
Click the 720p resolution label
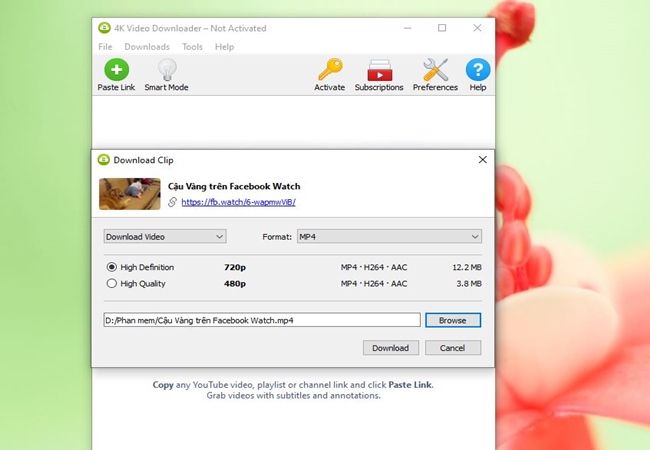coord(235,268)
